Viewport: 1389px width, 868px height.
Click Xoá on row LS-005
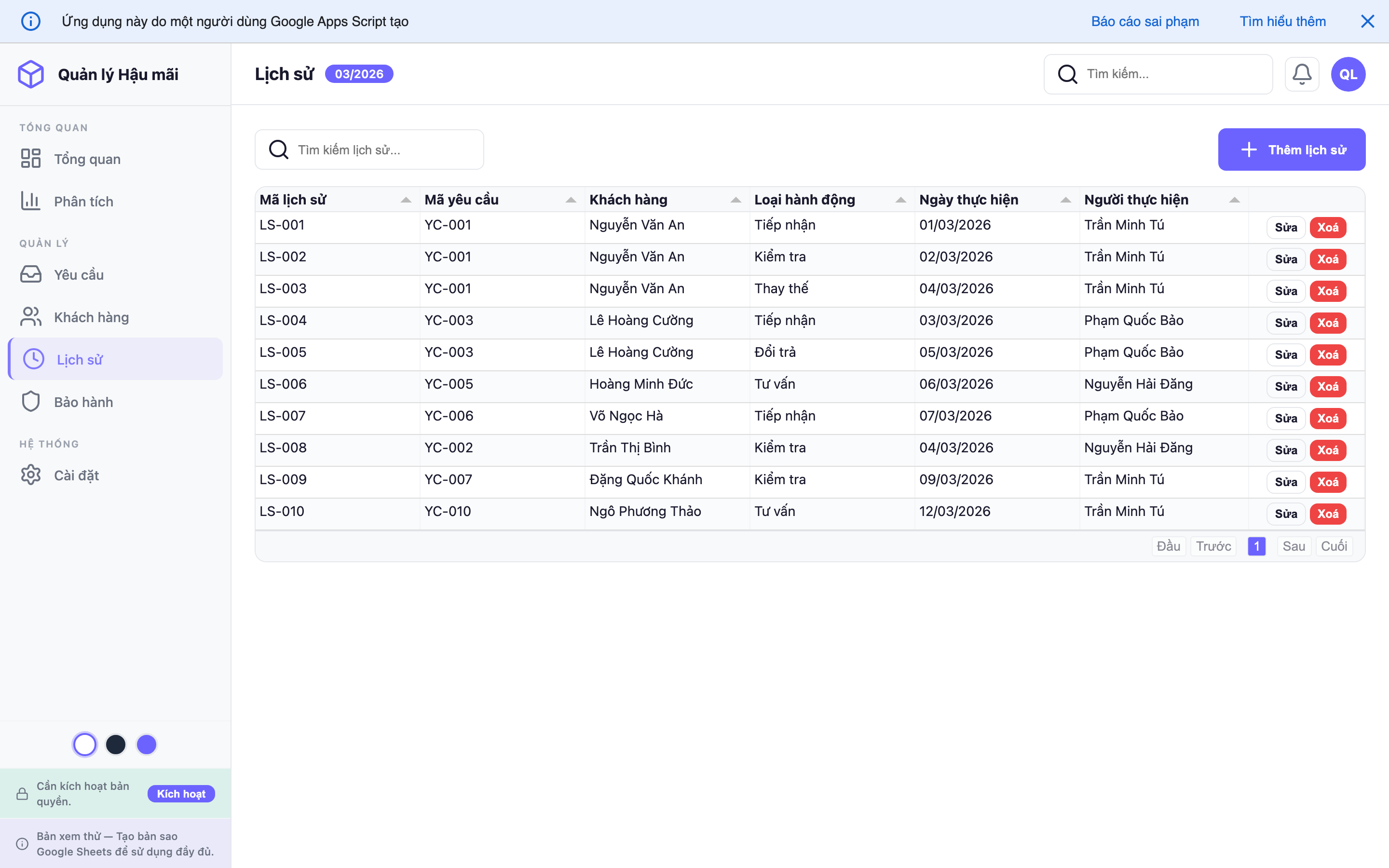click(x=1329, y=354)
